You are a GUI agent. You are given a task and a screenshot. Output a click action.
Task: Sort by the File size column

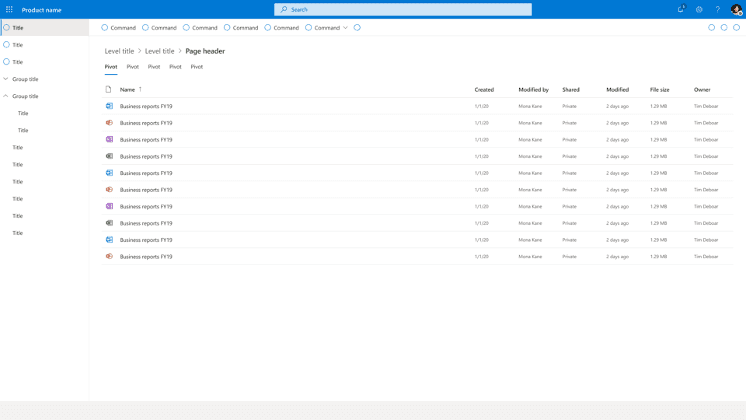click(659, 89)
